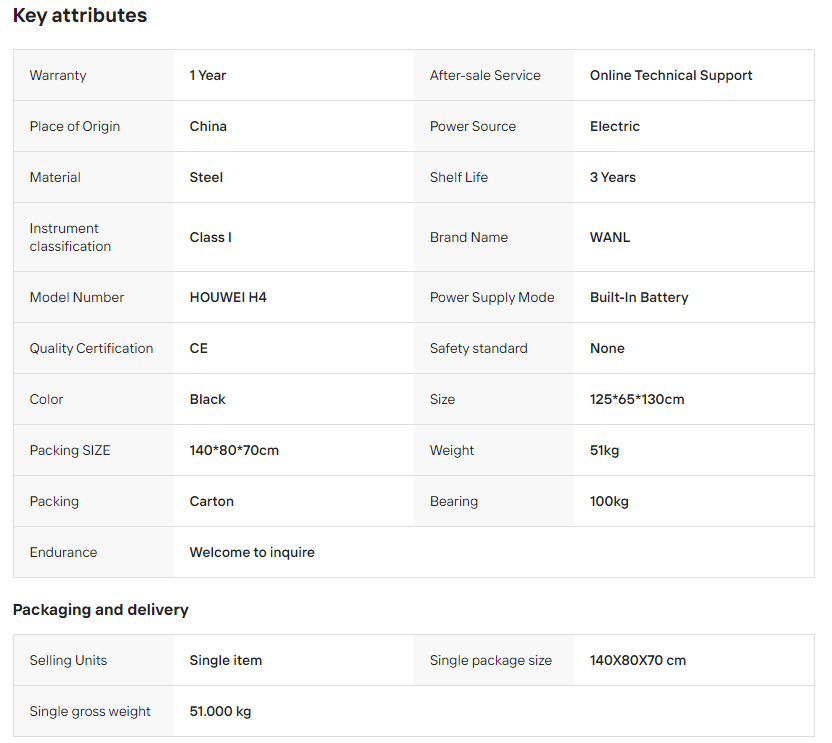Click the Bearing value 100kg
Viewport: 832px width, 743px height.
[609, 501]
